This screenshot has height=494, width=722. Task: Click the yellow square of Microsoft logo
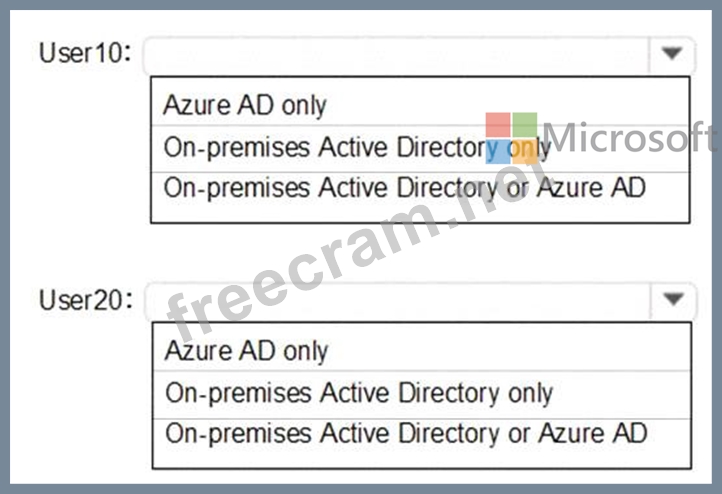[525, 151]
